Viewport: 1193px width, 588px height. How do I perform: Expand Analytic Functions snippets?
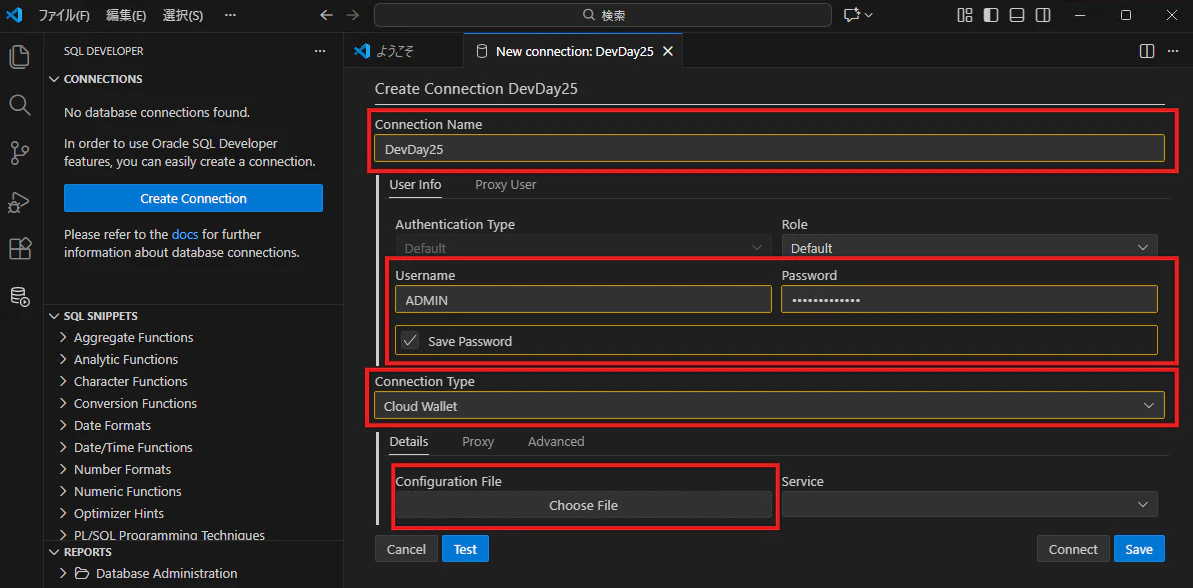[64, 359]
